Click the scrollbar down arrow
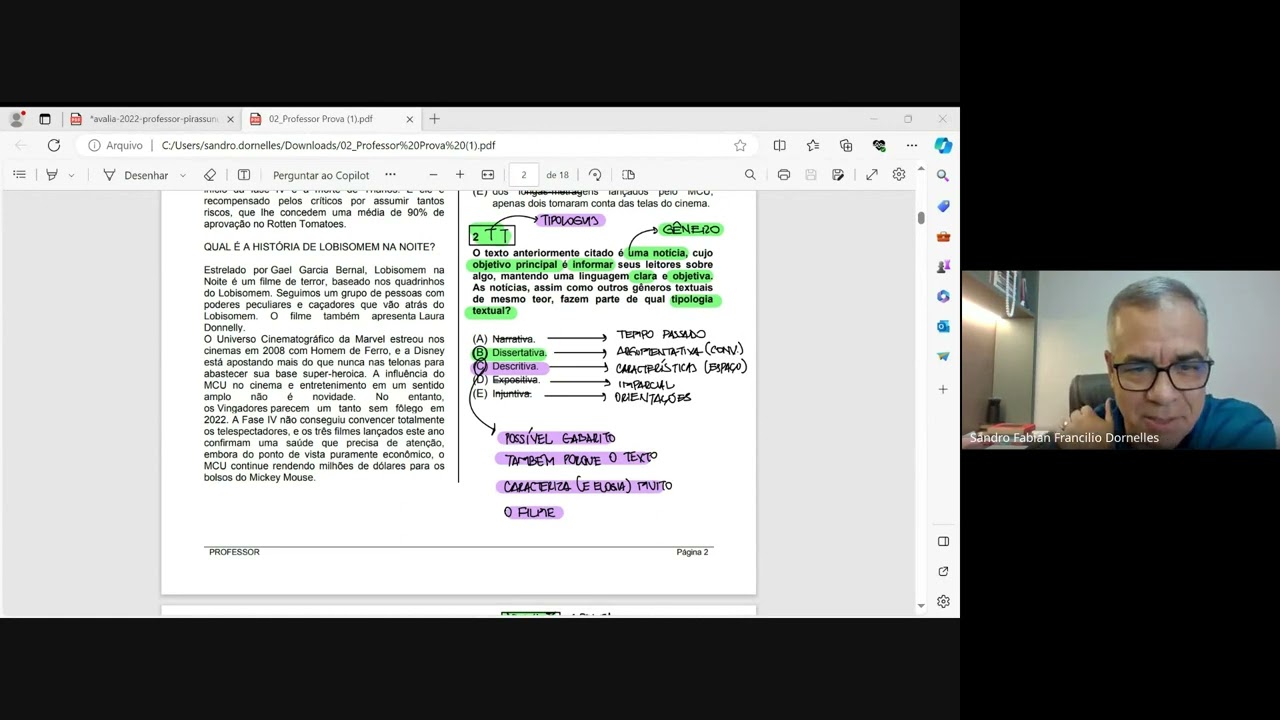Viewport: 1280px width, 720px height. [x=921, y=605]
